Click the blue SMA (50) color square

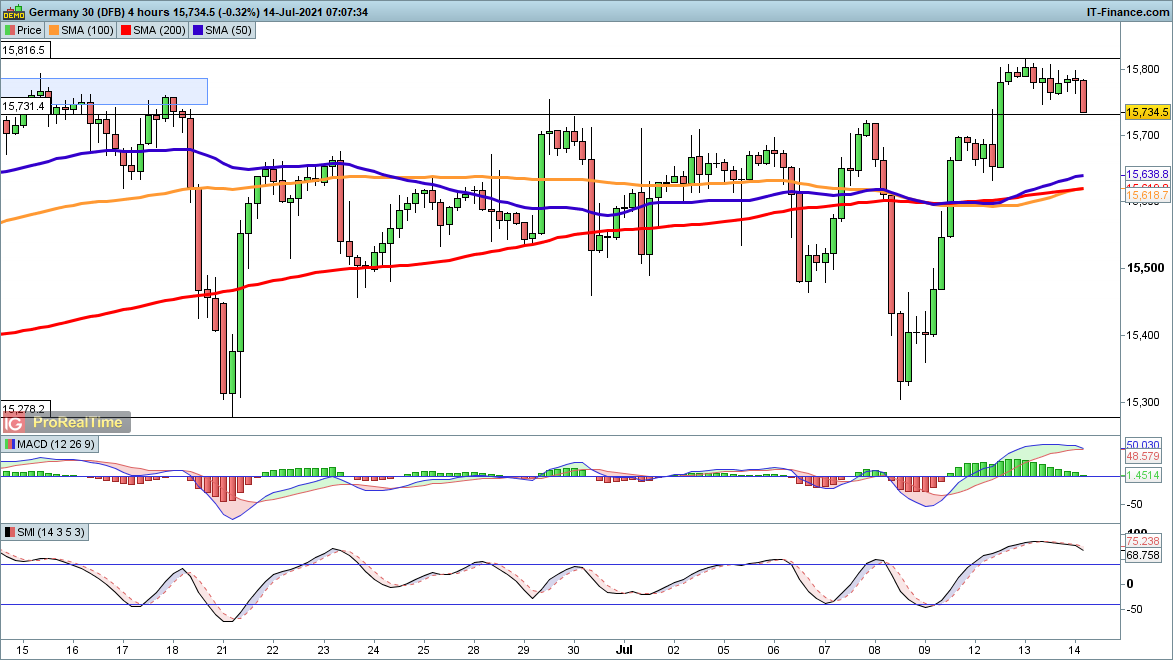[198, 30]
